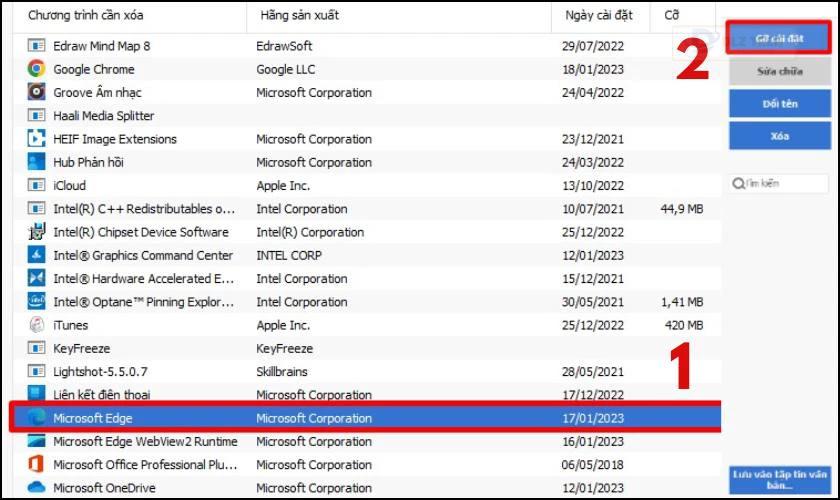The image size is (840, 500).
Task: Click the iCloud program icon
Action: tap(36, 185)
